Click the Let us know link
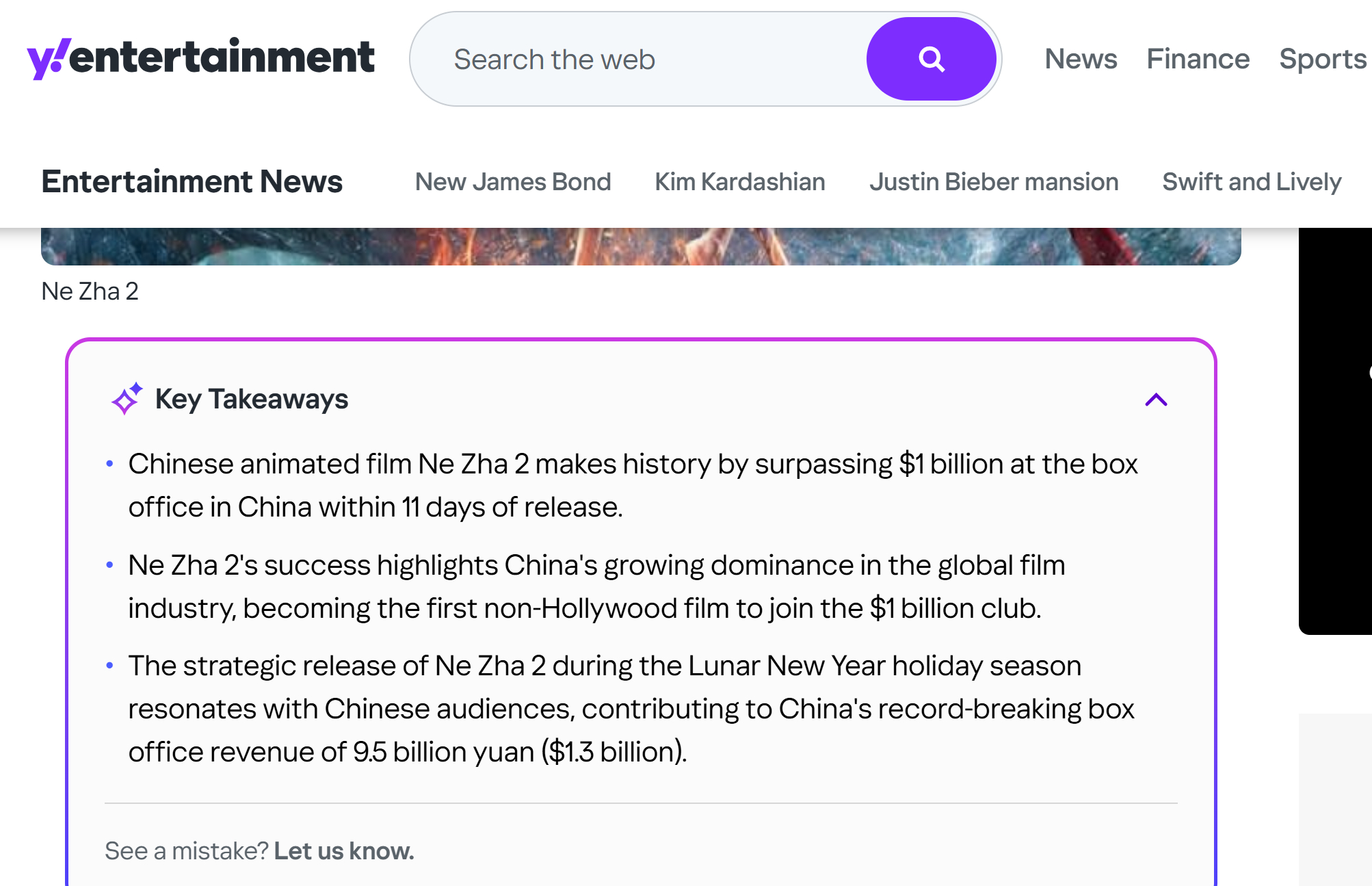The height and width of the screenshot is (886, 1372). 343,850
